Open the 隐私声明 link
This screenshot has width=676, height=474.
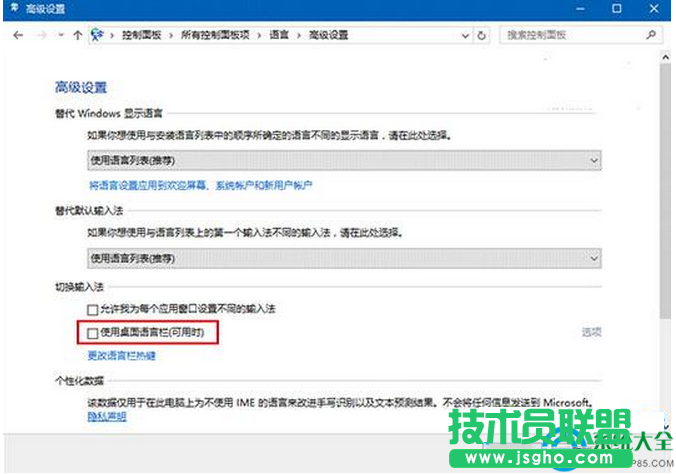pyautogui.click(x=106, y=416)
